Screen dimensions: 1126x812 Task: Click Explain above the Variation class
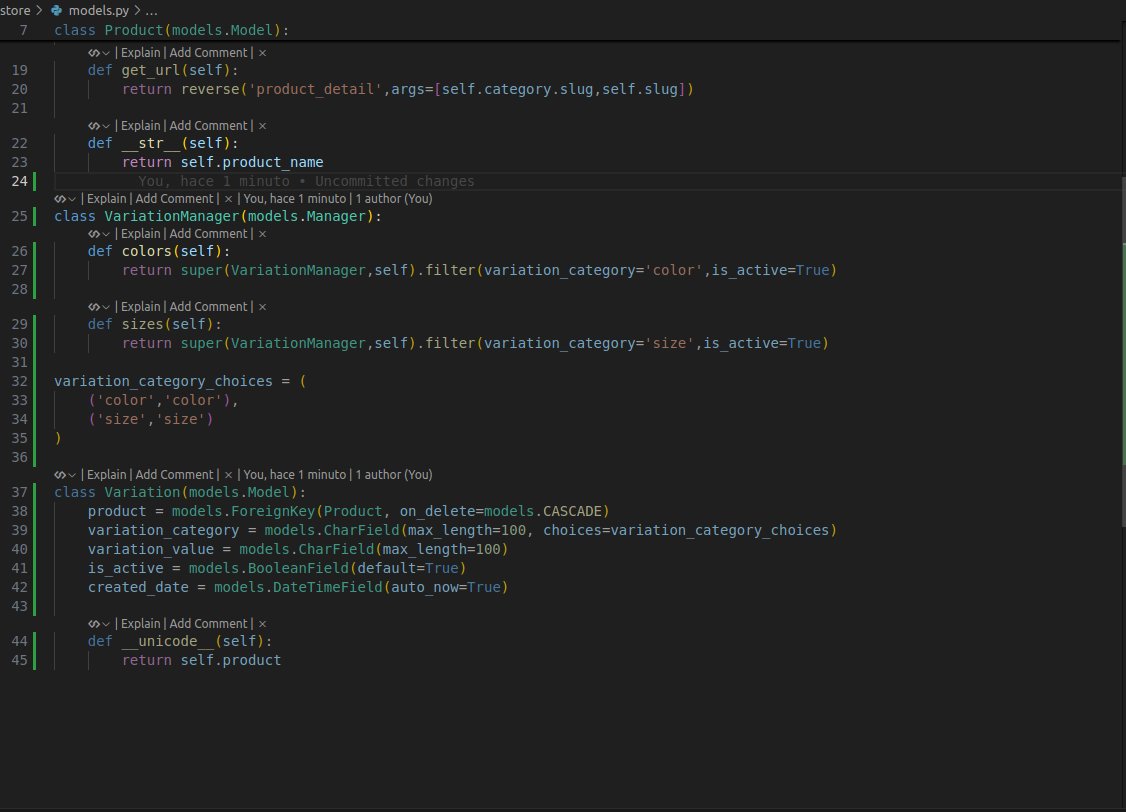point(106,475)
